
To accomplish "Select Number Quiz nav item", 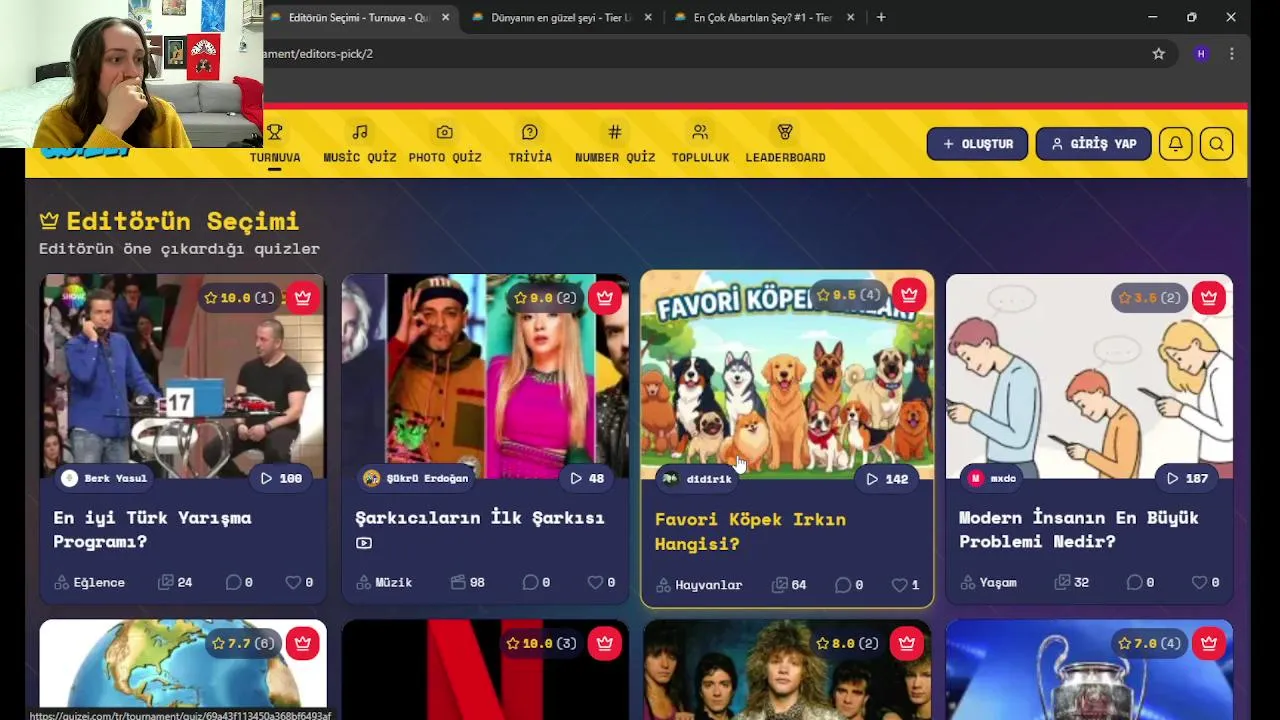I will tap(615, 145).
